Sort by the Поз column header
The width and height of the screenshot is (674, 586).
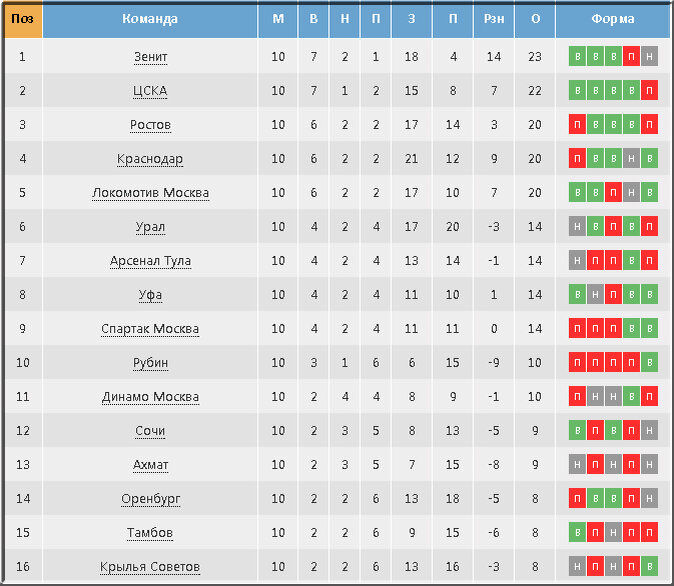pos(23,19)
